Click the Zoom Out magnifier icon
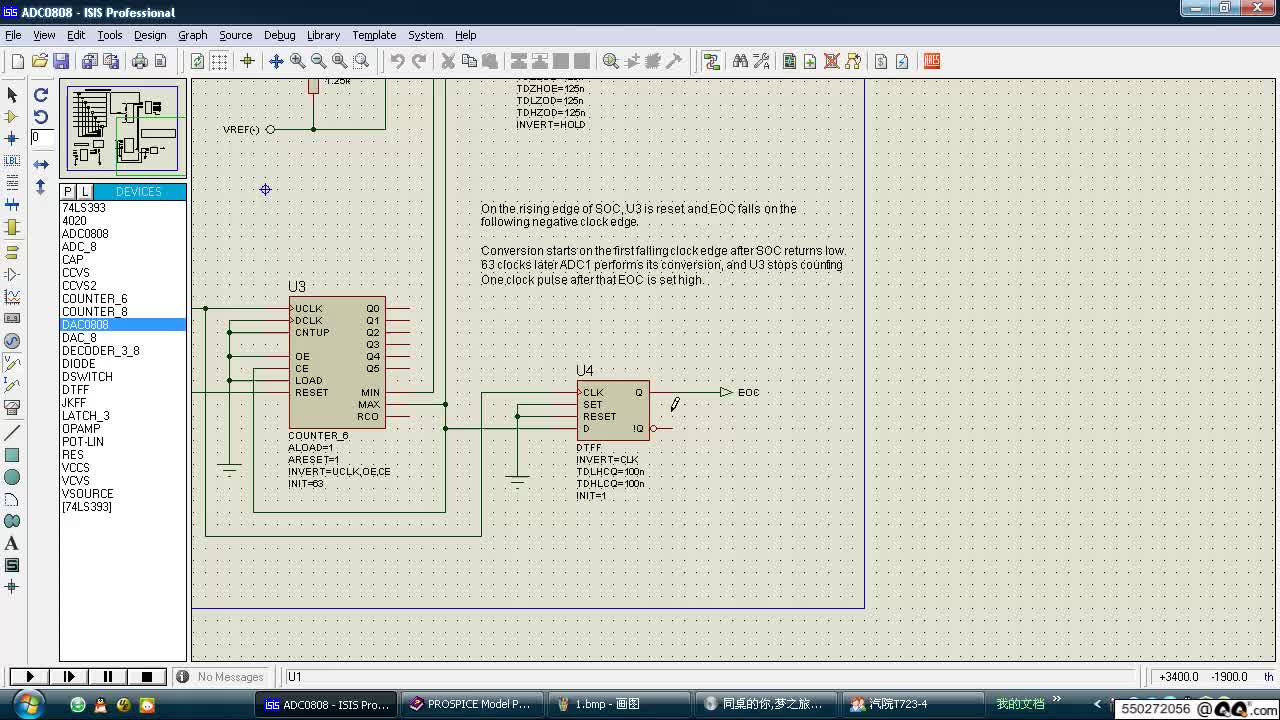 click(318, 61)
